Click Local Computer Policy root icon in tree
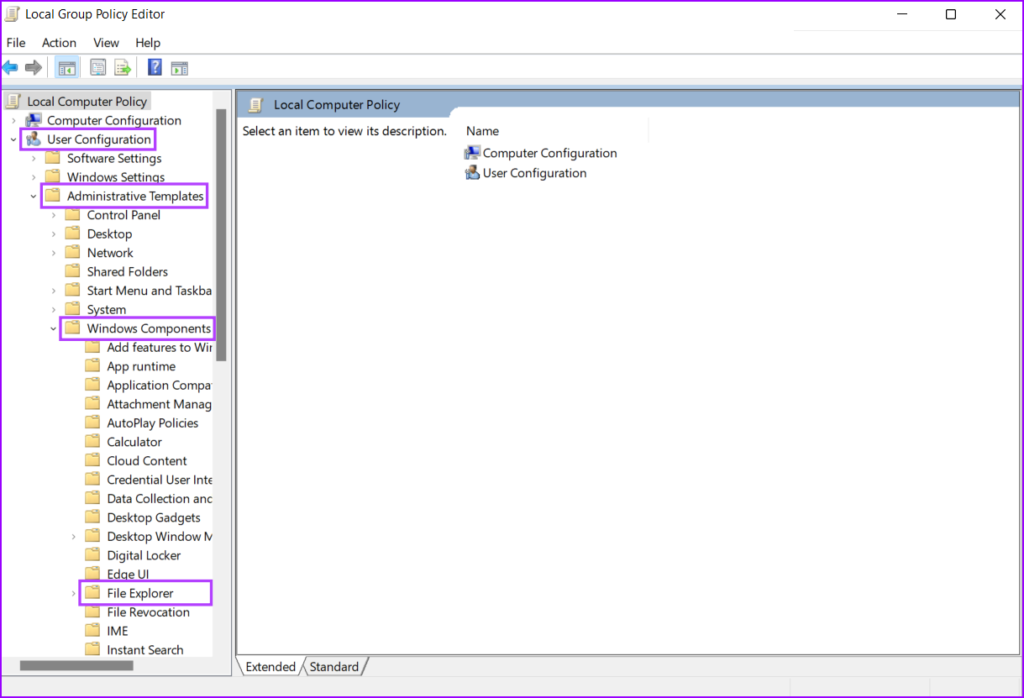Viewport: 1024px width, 698px height. (x=13, y=101)
